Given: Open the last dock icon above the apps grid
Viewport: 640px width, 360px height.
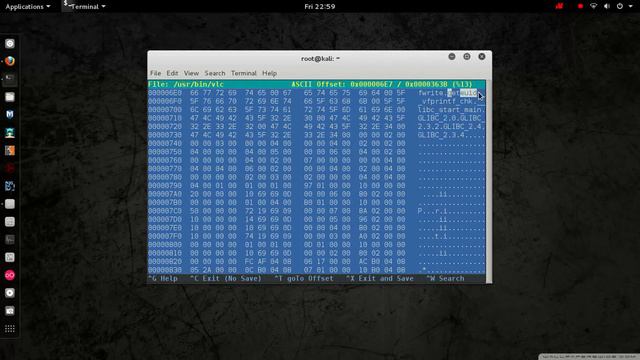Looking at the screenshot, I should (x=10, y=311).
